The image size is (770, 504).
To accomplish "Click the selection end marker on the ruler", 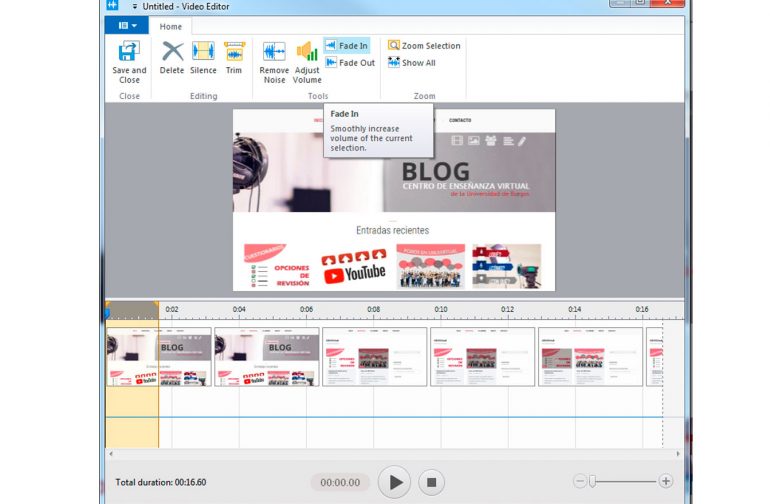I will pyautogui.click(x=157, y=305).
